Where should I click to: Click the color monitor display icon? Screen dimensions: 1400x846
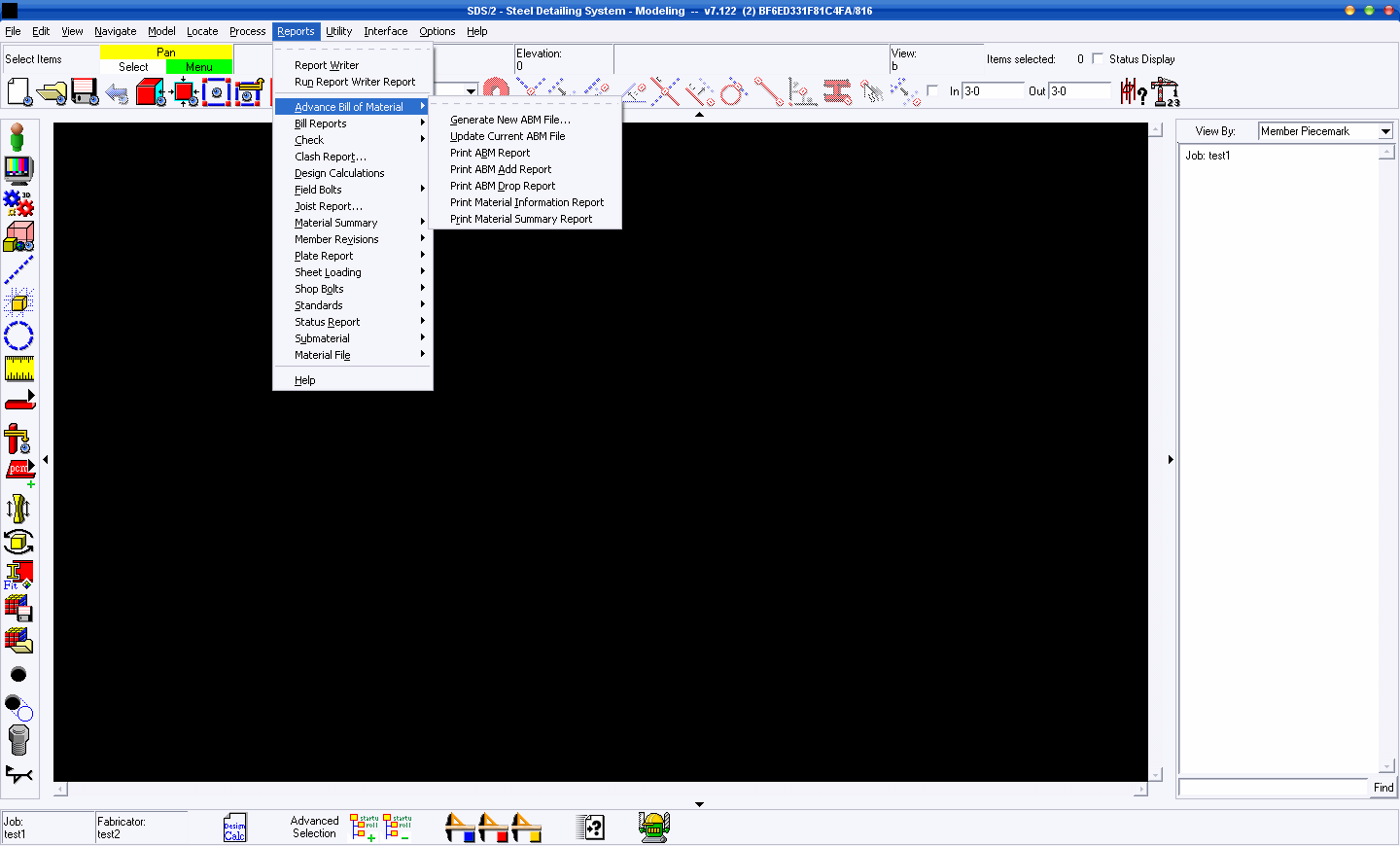[x=18, y=170]
